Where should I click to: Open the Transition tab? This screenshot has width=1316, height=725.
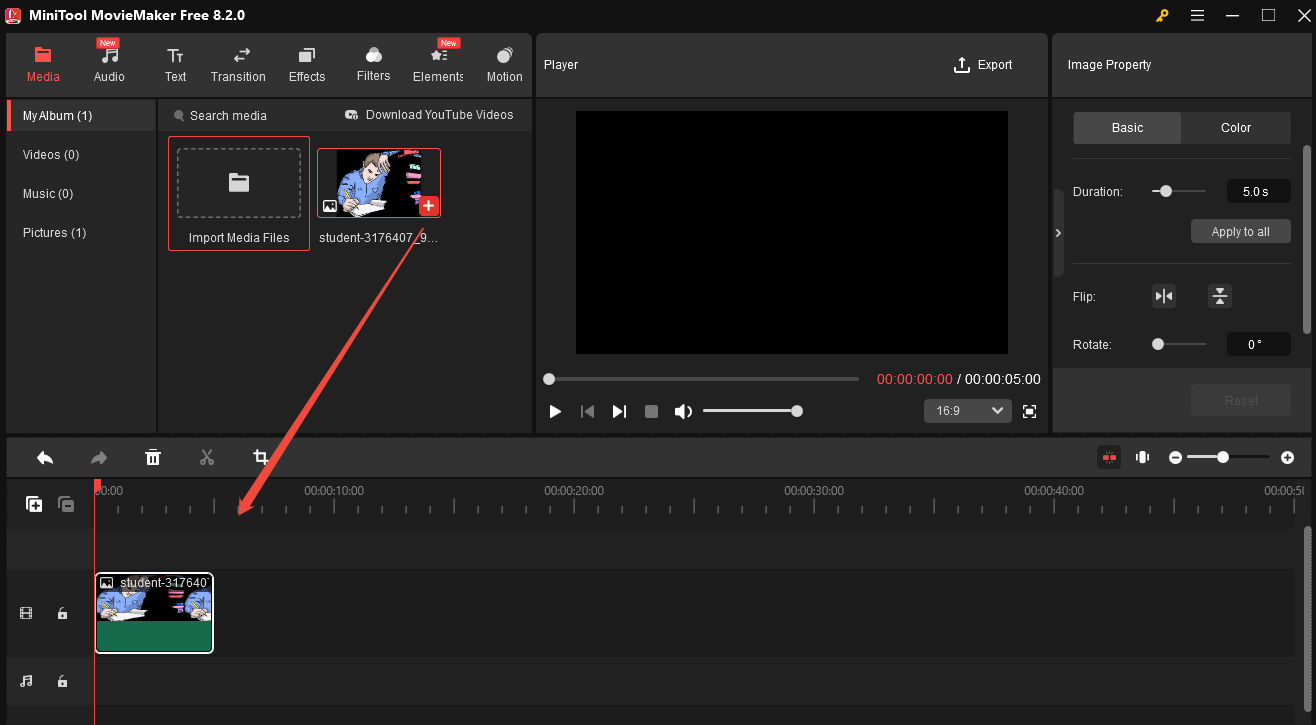(238, 65)
